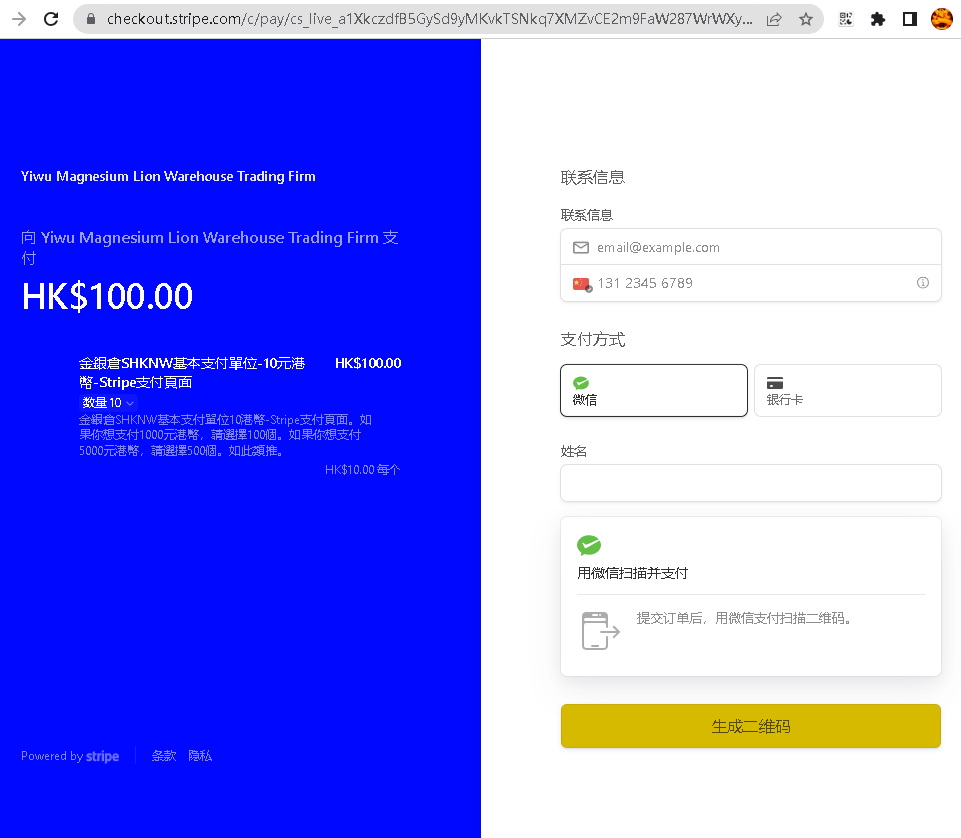
Task: Click the HK$10.00 每个 unit price text
Action: tap(362, 470)
